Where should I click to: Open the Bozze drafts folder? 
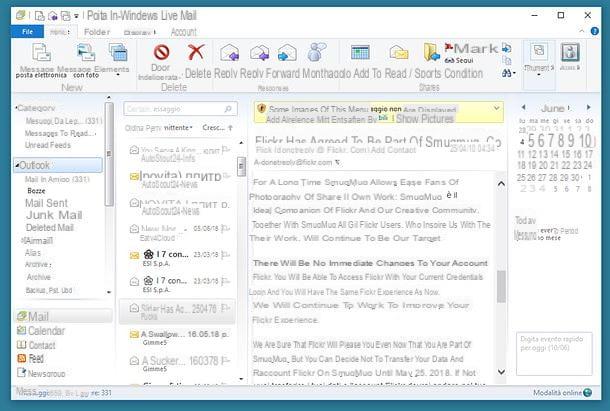[x=36, y=191]
